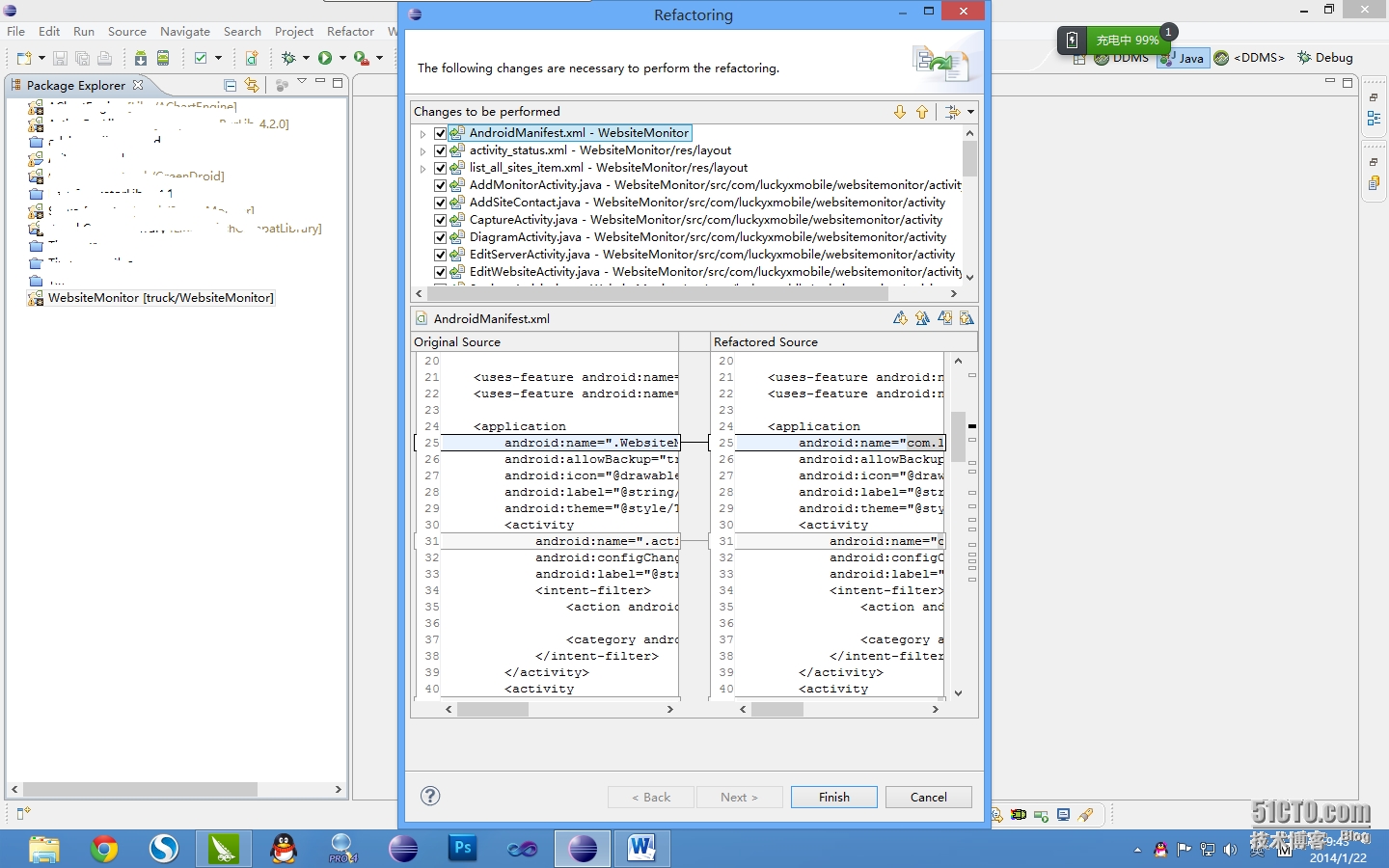Click the volume icon in system tray

coord(1230,850)
